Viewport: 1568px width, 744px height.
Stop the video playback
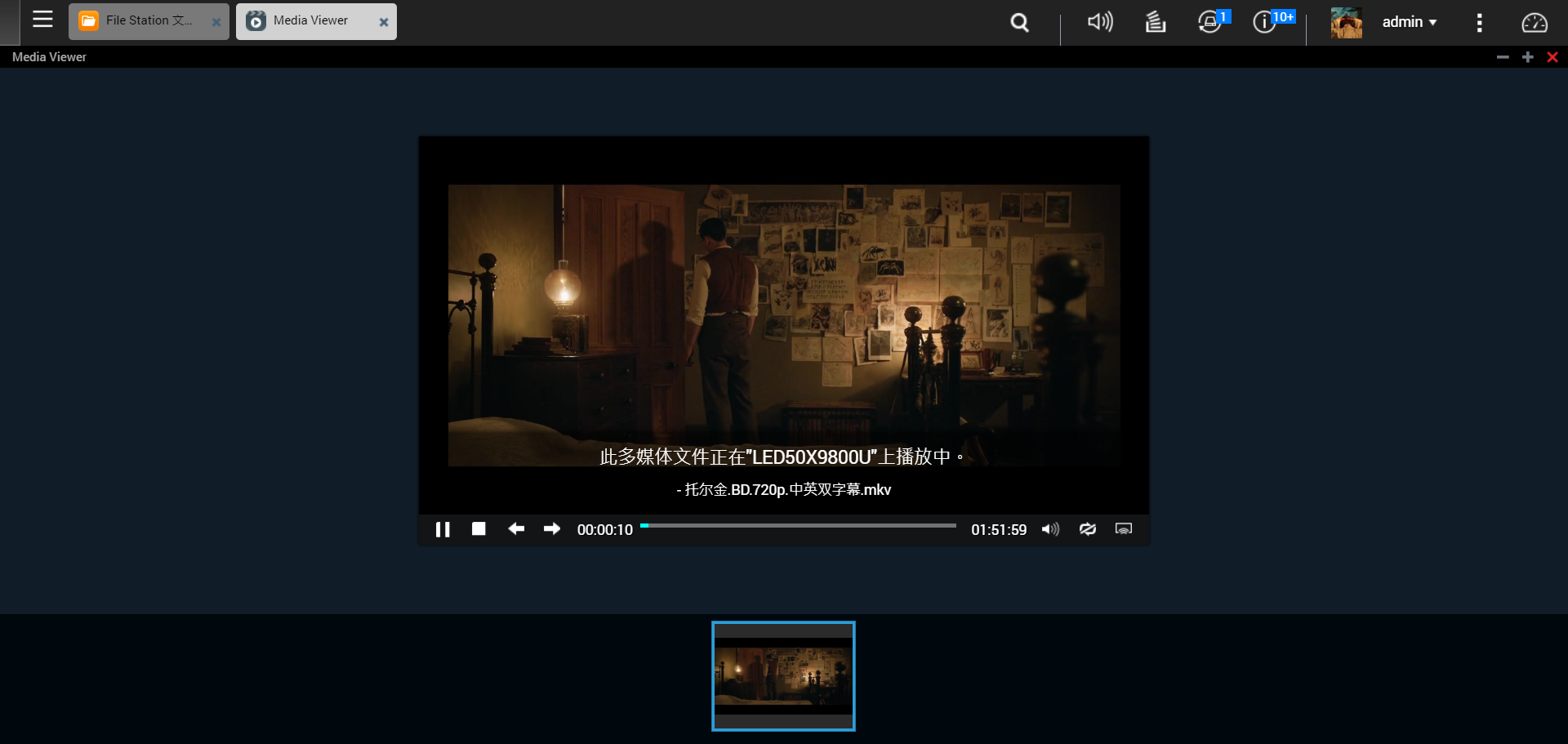479,529
